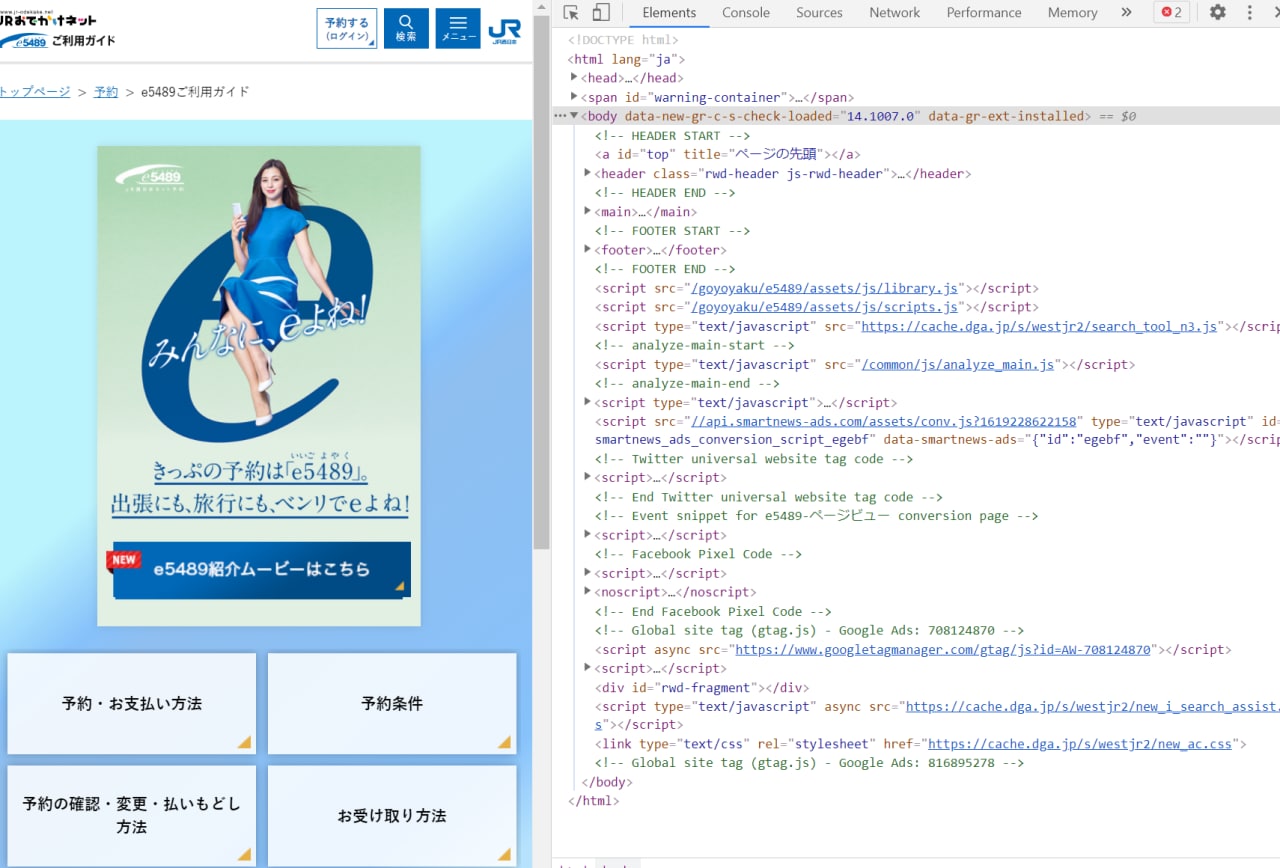Open the new_i_search_assist script link
Screen dimensions: 1280x868
click(x=1092, y=707)
